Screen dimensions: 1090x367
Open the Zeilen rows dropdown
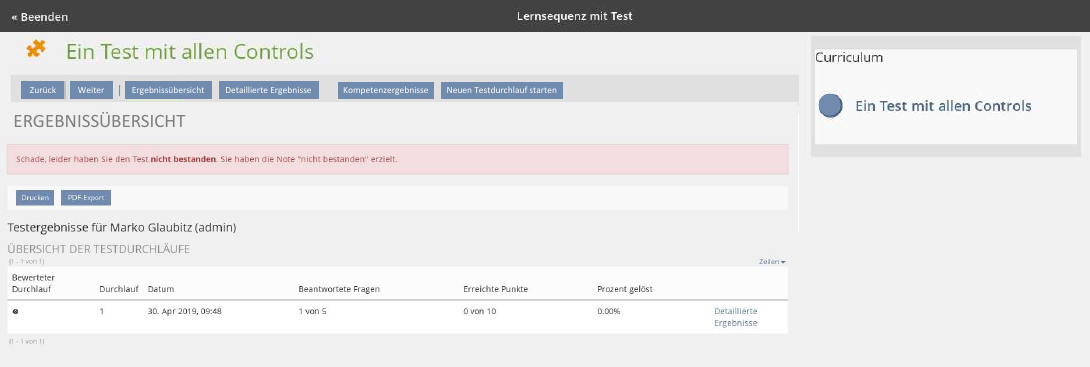pyautogui.click(x=772, y=262)
